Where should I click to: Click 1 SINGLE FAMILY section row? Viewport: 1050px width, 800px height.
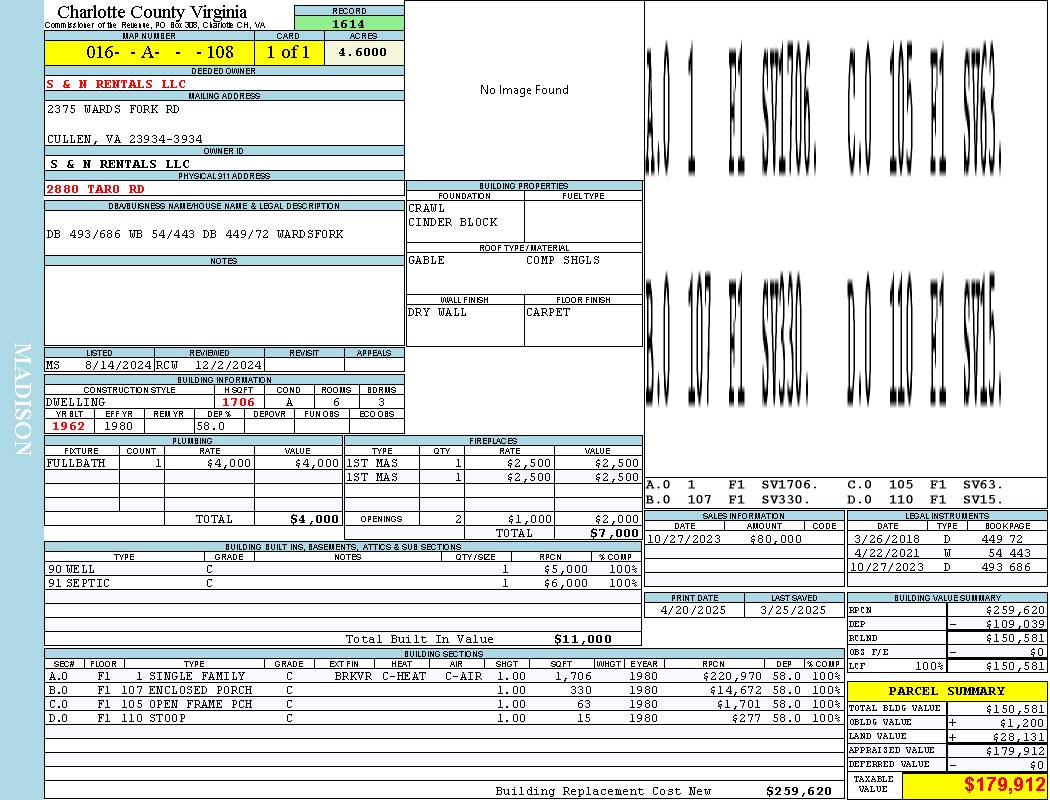(x=444, y=676)
